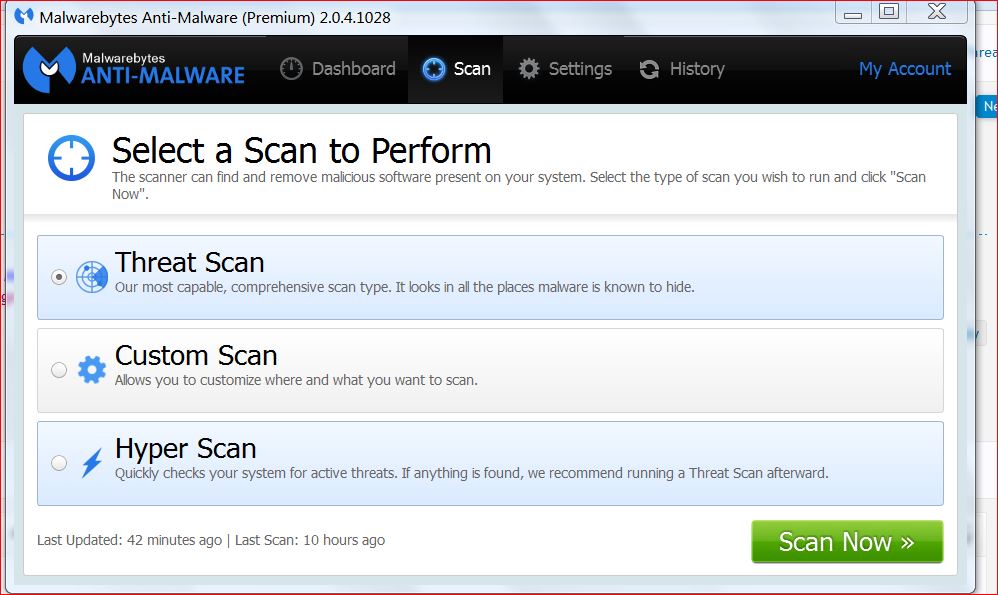Screen dimensions: 998x595
Task: Click the Threat Scan description text
Action: [x=405, y=287]
